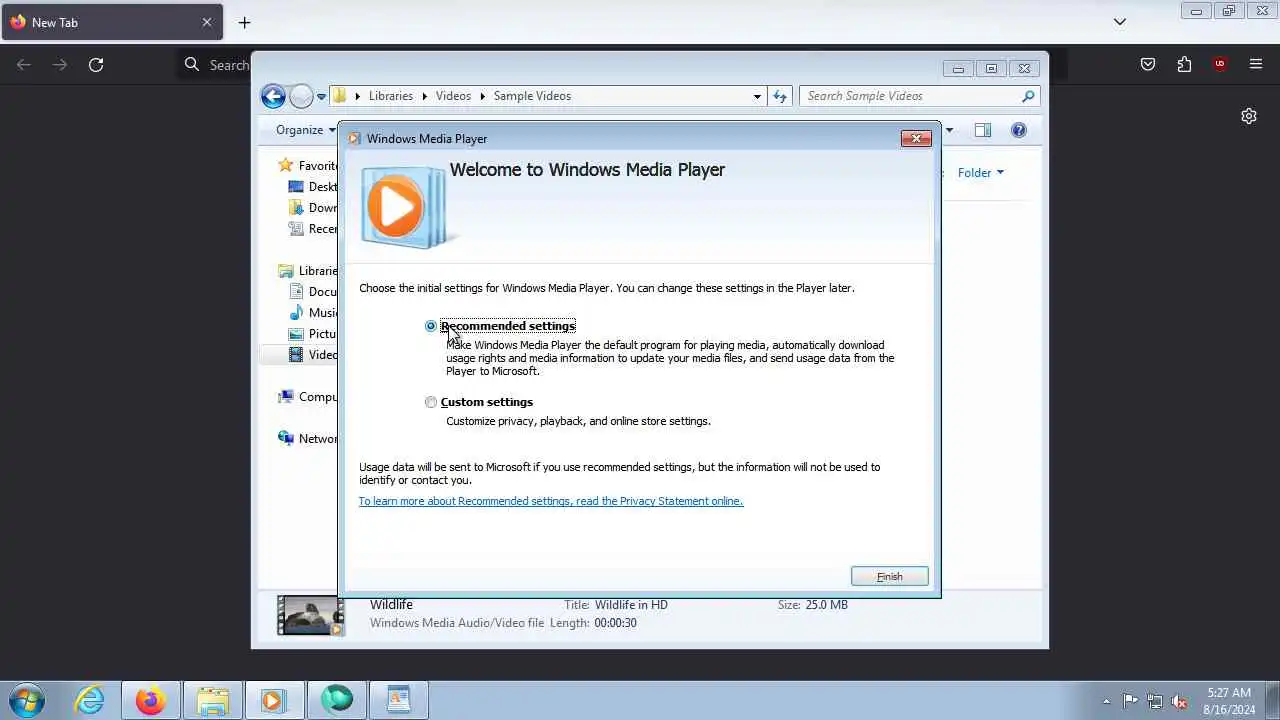Toggle the Explorer preview pane button
This screenshot has width=1280, height=720.
(x=982, y=130)
